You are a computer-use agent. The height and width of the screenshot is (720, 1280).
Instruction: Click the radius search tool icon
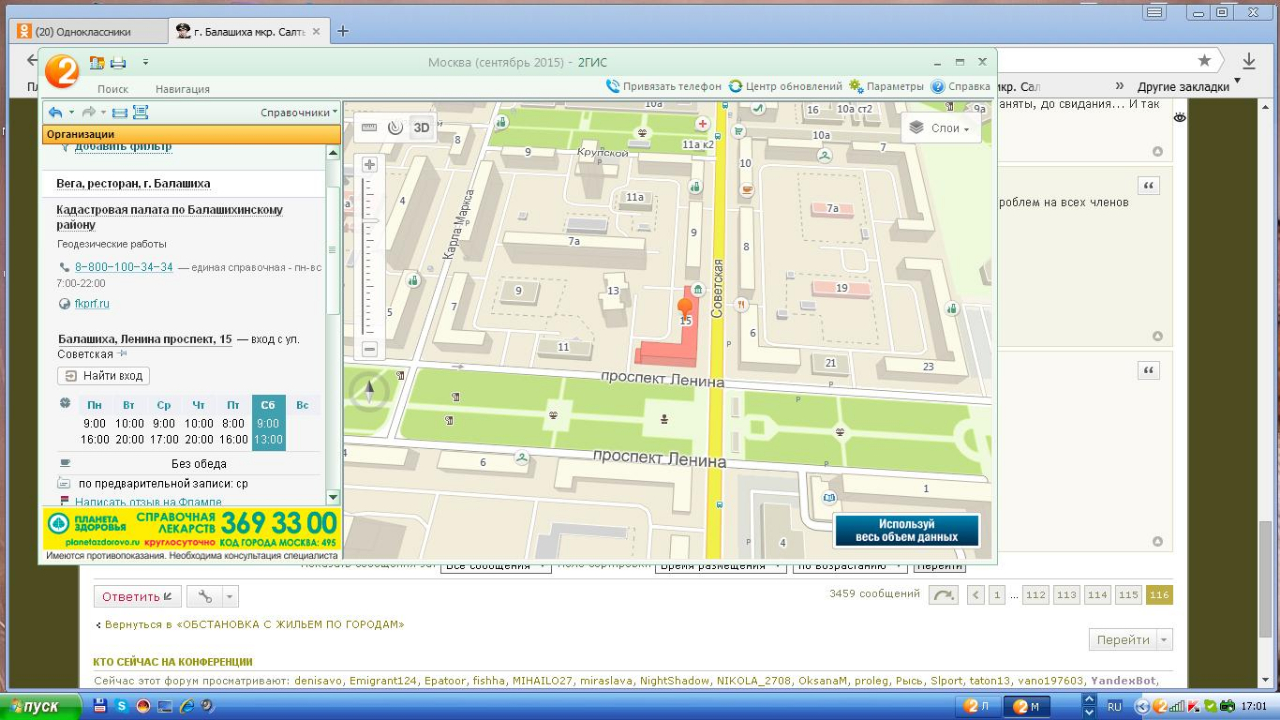(395, 128)
